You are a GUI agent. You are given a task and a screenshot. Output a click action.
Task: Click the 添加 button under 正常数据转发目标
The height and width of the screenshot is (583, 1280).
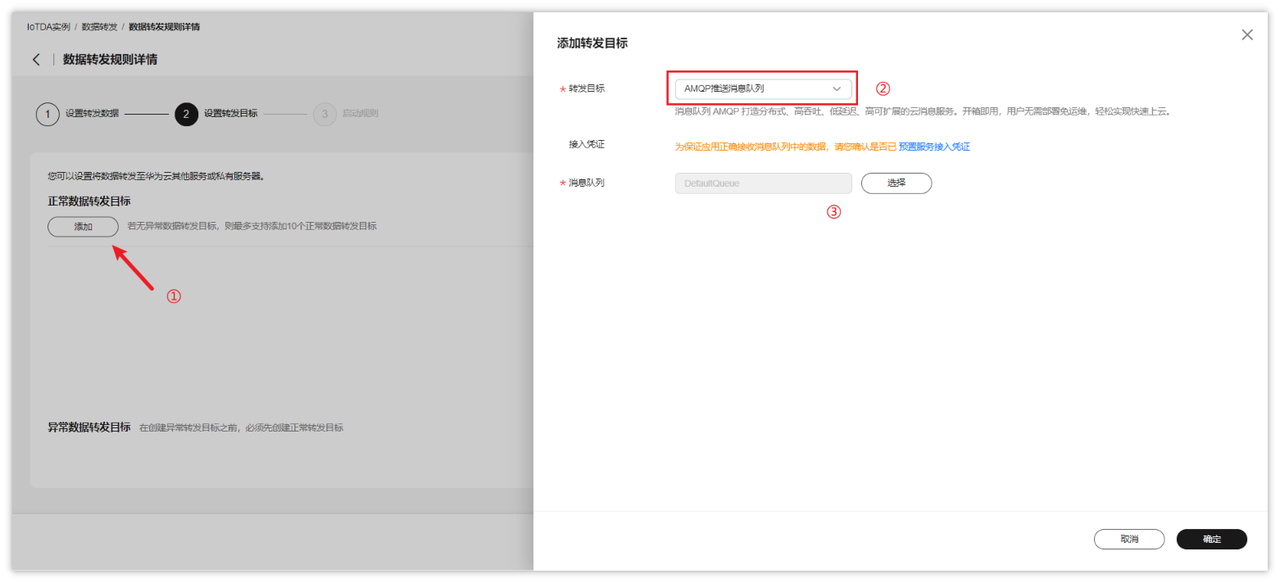(83, 227)
